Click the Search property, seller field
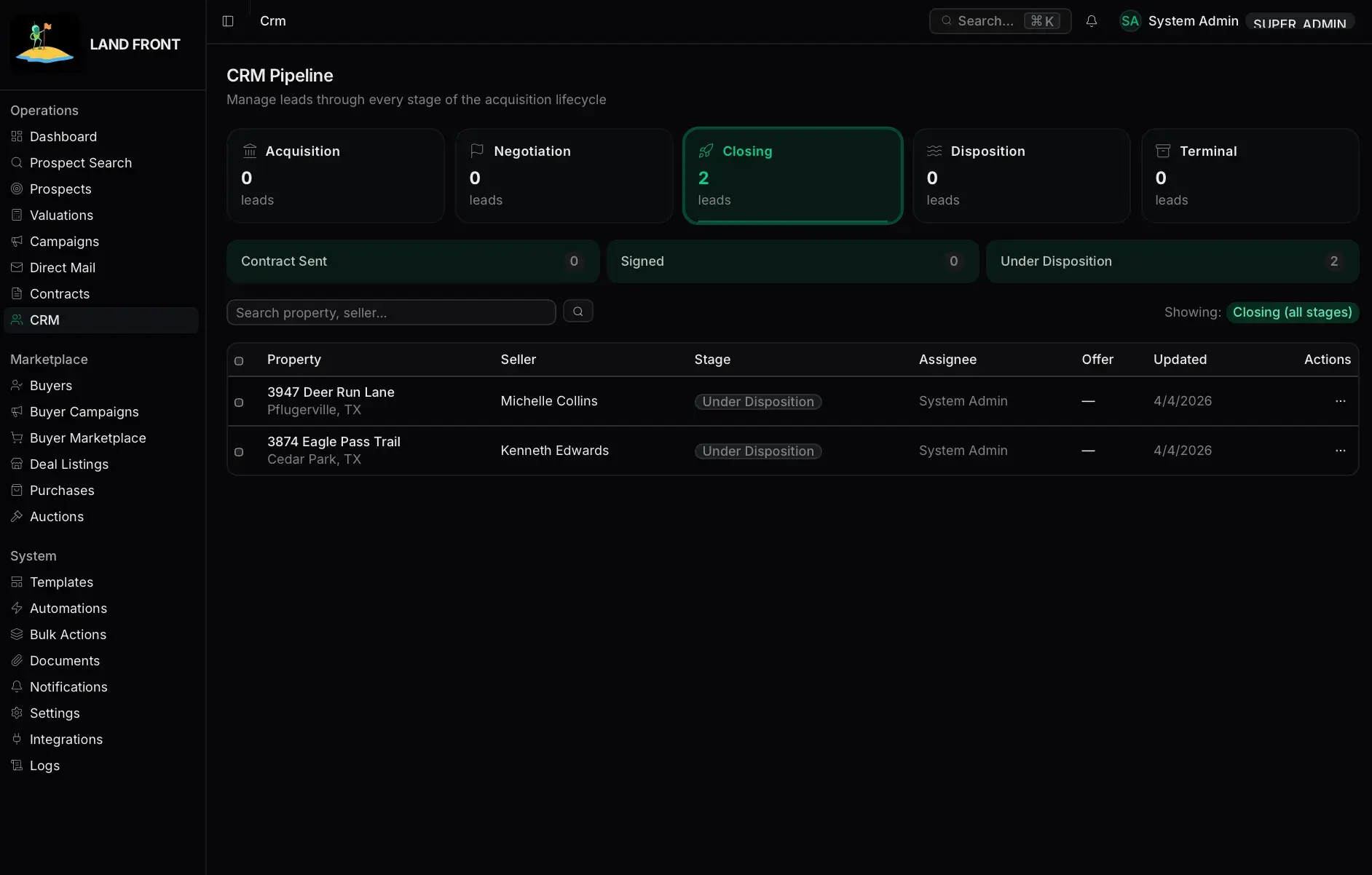1372x875 pixels. [x=391, y=312]
